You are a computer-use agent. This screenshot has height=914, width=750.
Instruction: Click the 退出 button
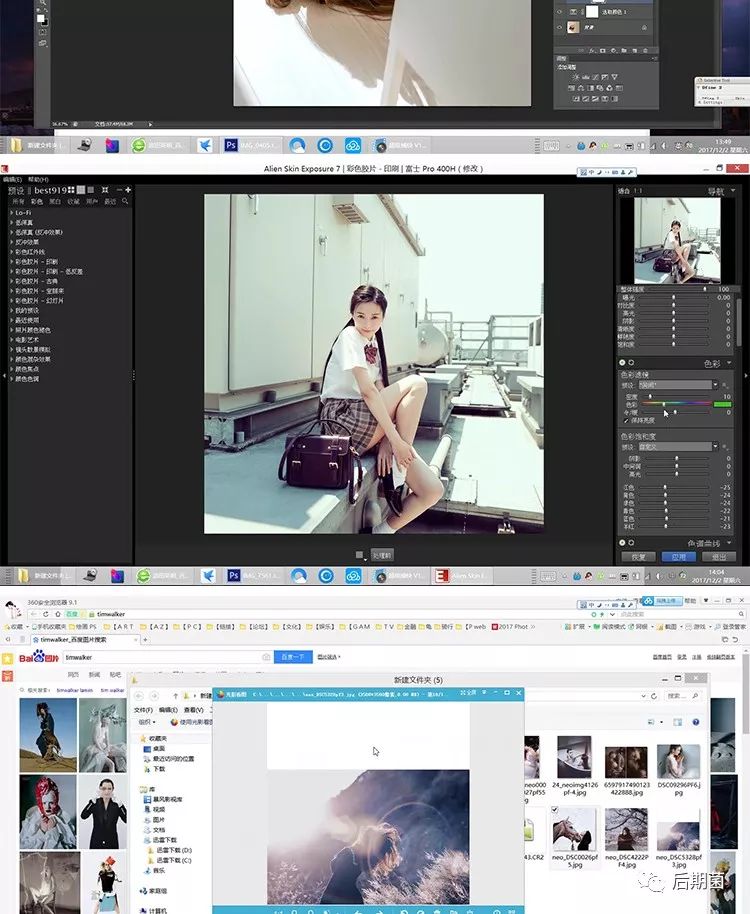[720, 557]
